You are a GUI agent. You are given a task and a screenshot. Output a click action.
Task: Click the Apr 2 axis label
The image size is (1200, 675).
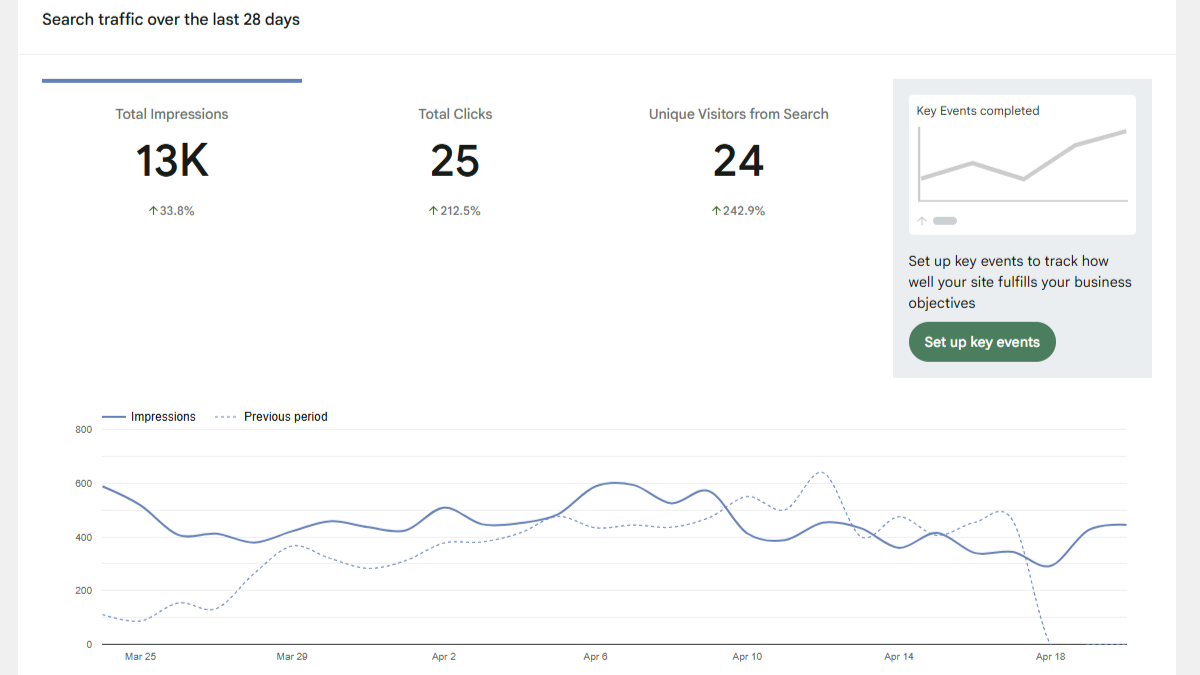click(x=444, y=657)
